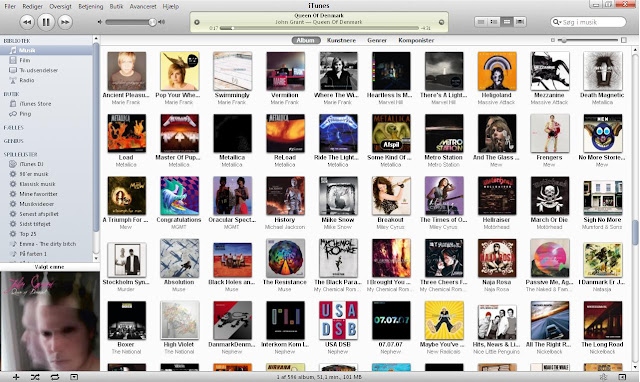This screenshot has width=640, height=382.
Task: Open the Oversigt menu
Action: [x=60, y=6]
